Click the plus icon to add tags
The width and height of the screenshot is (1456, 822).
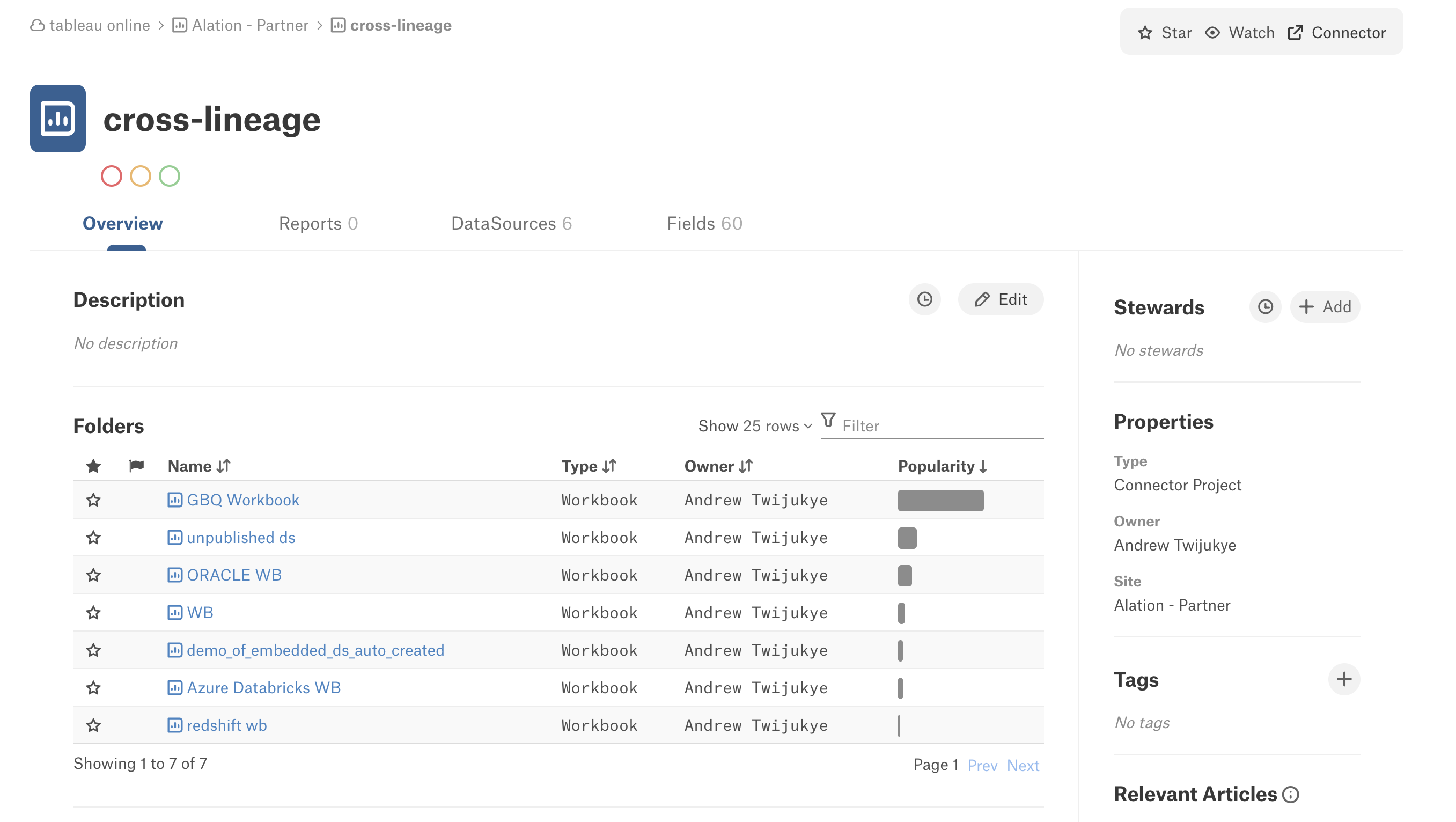1343,679
